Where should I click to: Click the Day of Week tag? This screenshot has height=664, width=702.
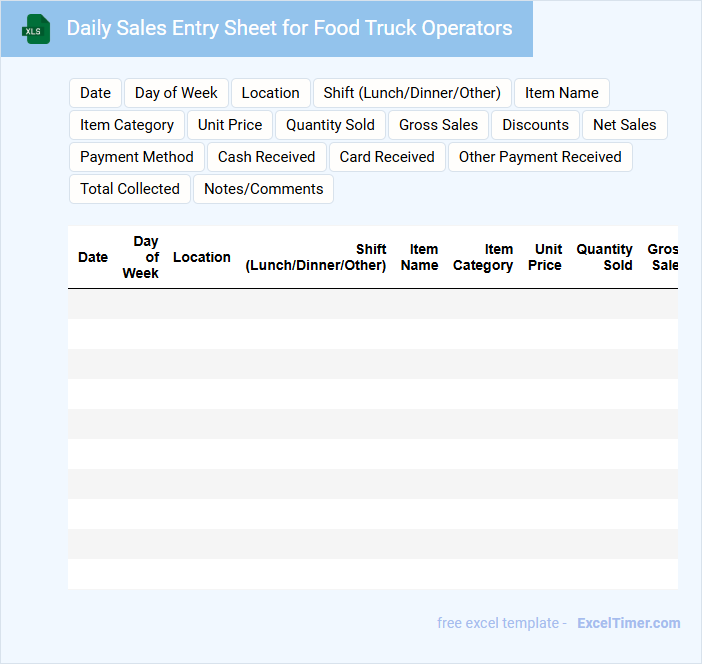[x=176, y=93]
